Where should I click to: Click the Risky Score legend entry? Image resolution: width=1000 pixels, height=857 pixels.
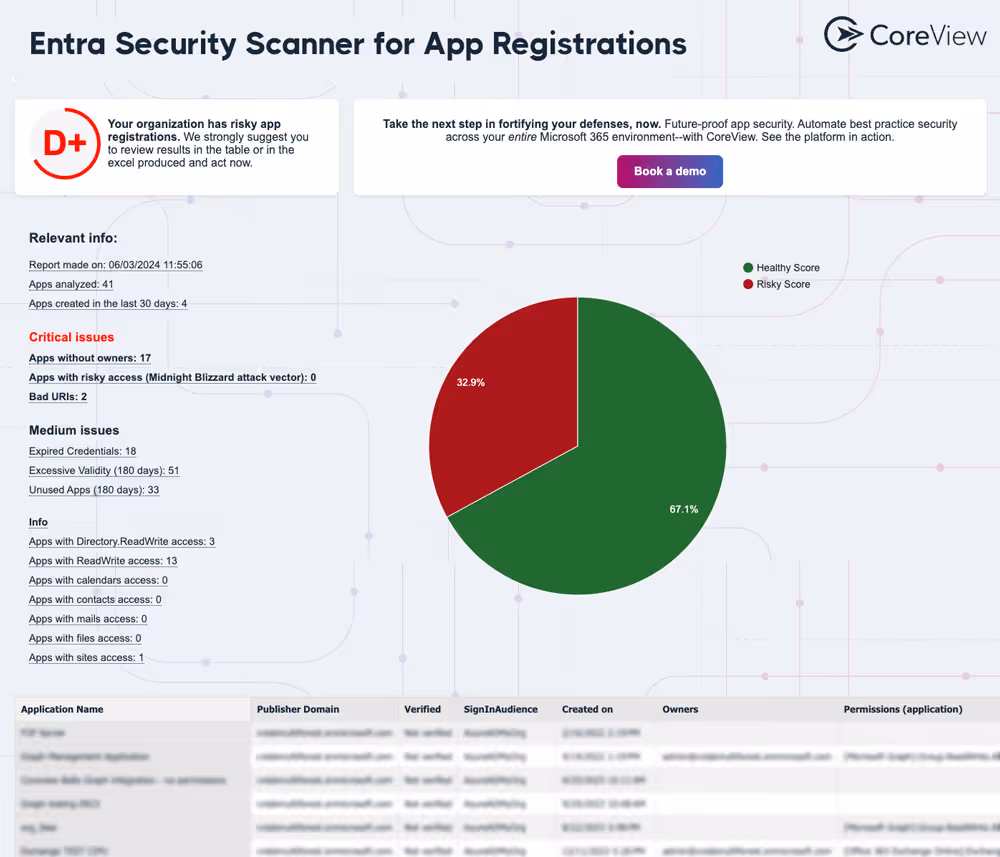pos(777,284)
